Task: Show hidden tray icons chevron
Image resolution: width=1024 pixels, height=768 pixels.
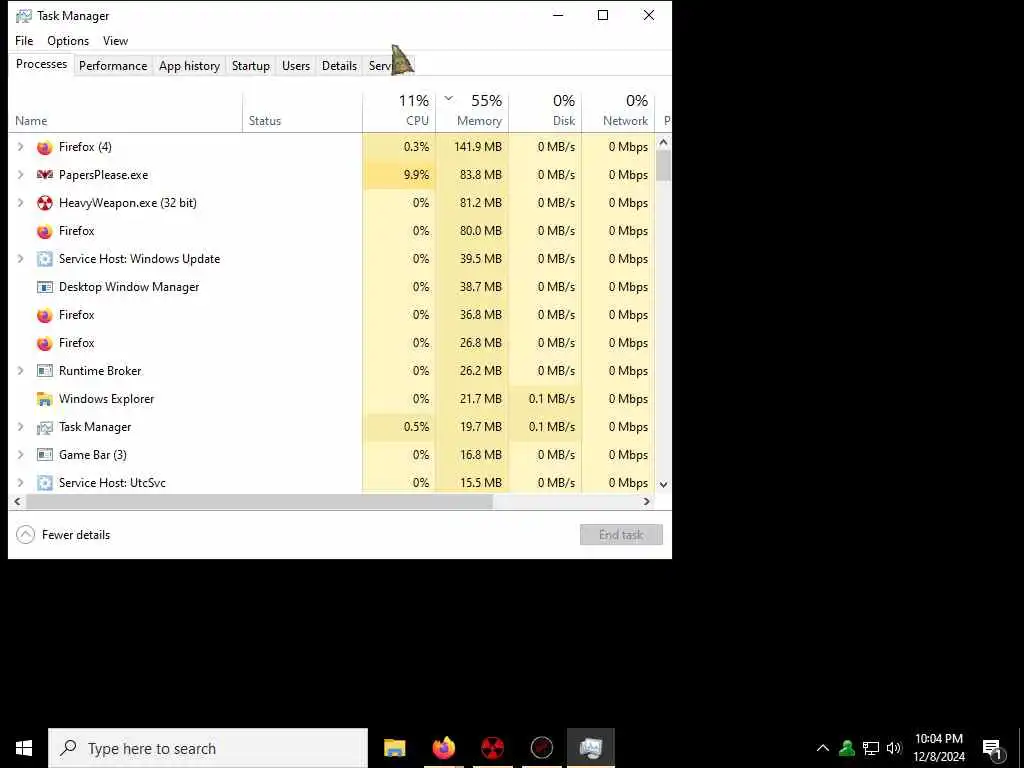Action: (823, 748)
